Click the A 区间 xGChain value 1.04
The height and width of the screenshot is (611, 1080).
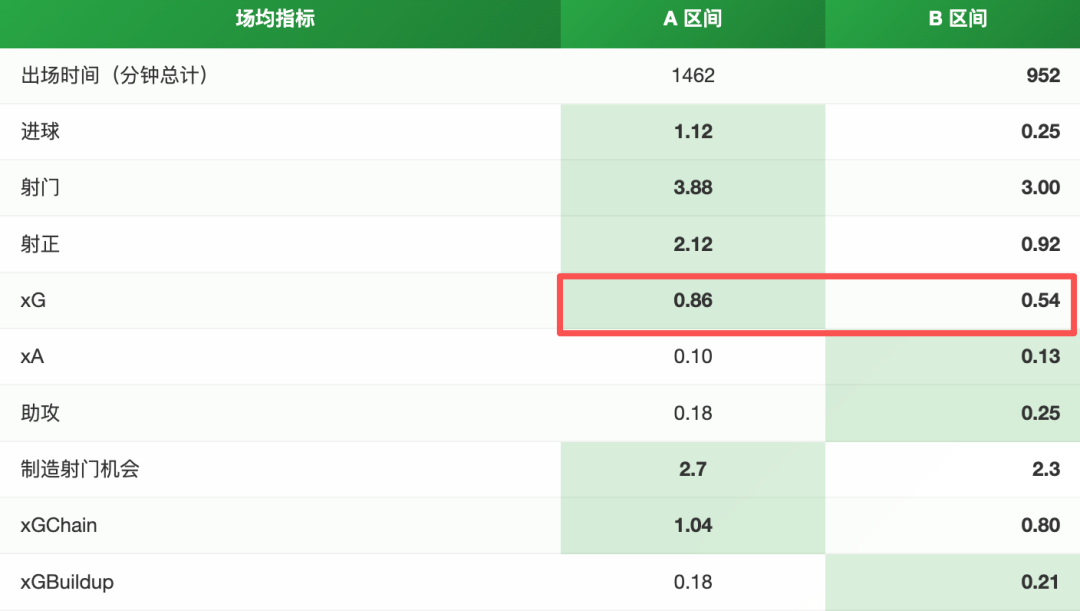693,525
